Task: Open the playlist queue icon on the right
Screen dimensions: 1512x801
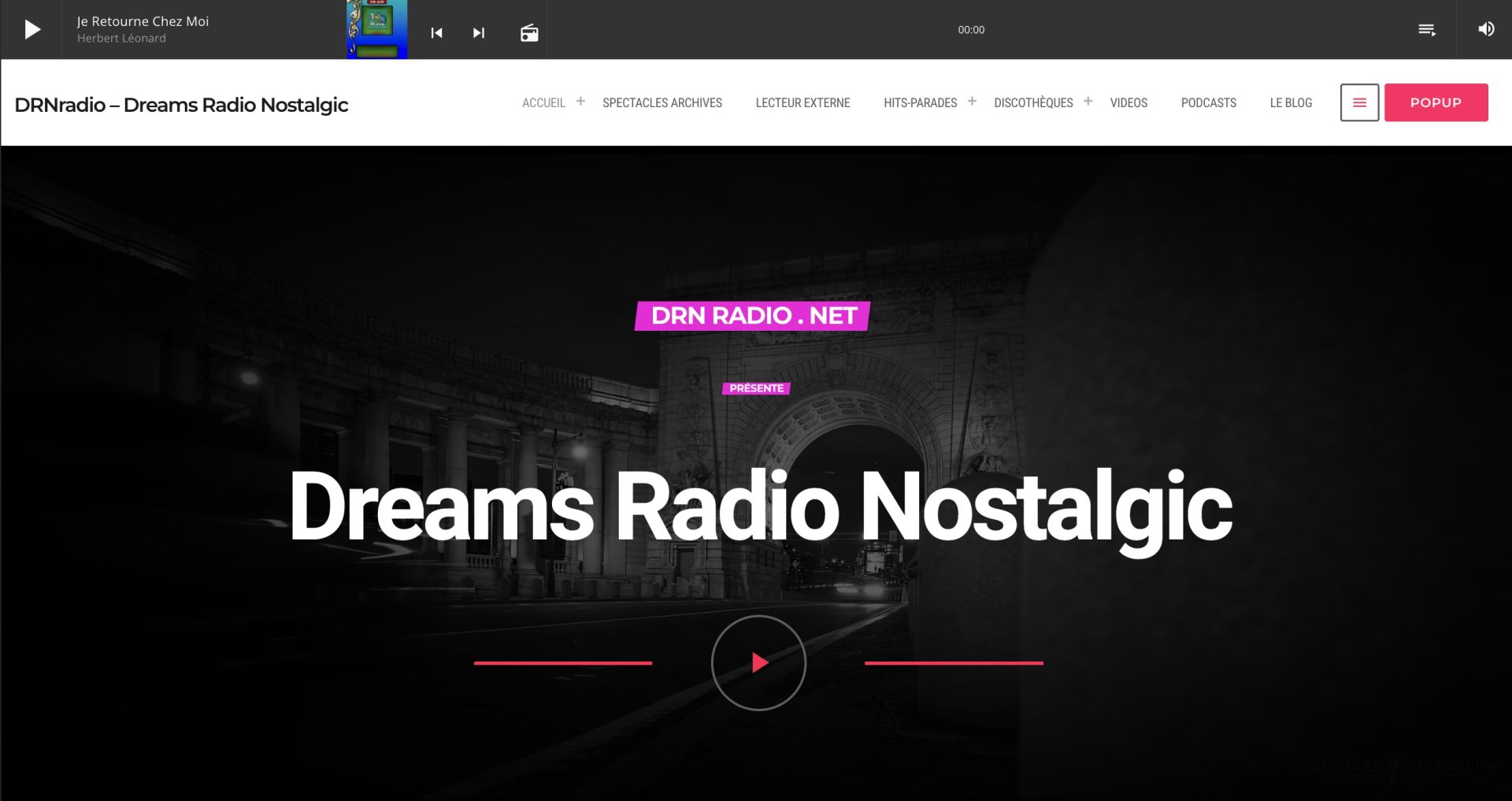Action: (x=1429, y=29)
